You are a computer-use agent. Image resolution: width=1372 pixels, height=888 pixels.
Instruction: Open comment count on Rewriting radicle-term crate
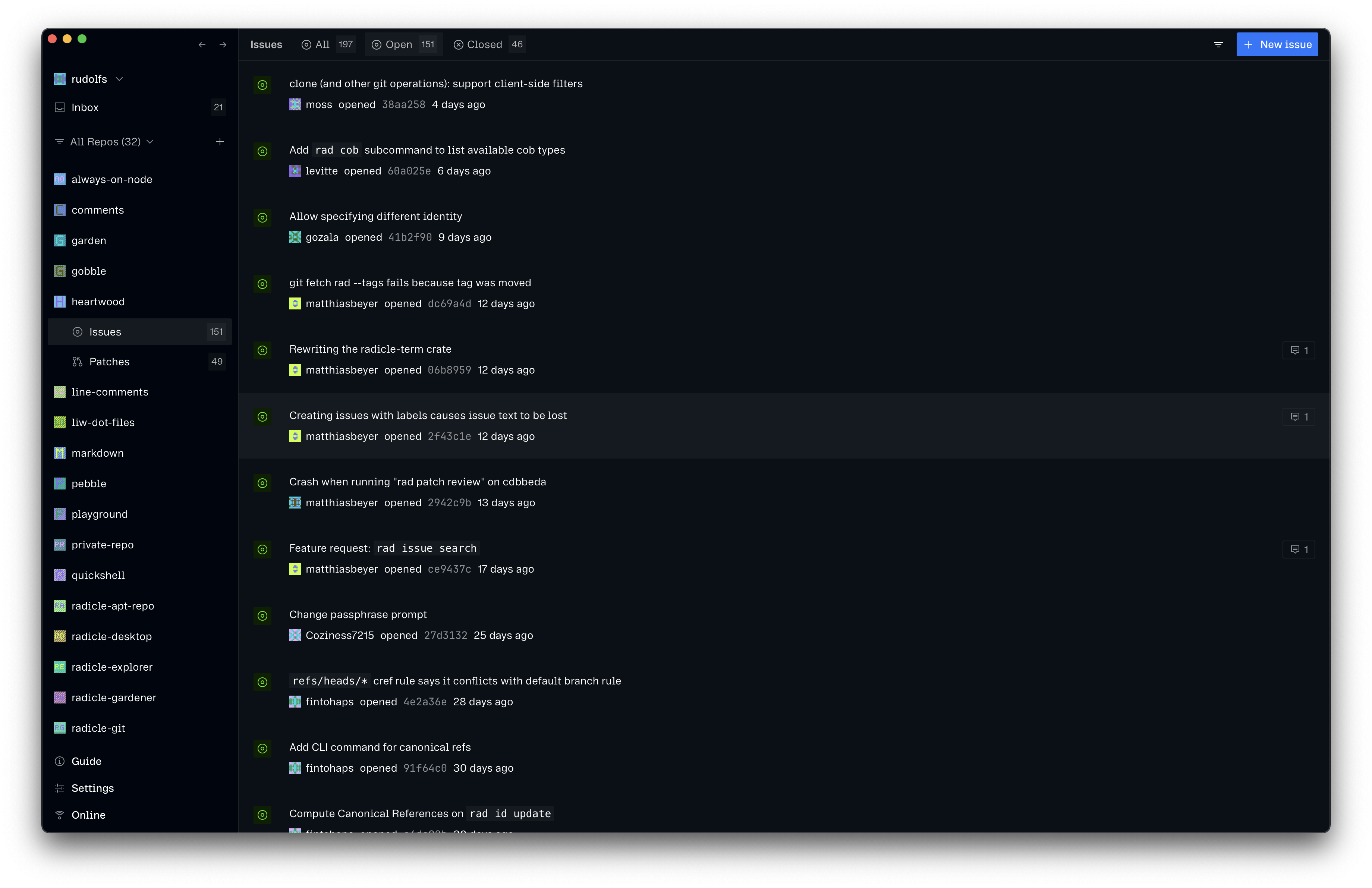coord(1298,350)
